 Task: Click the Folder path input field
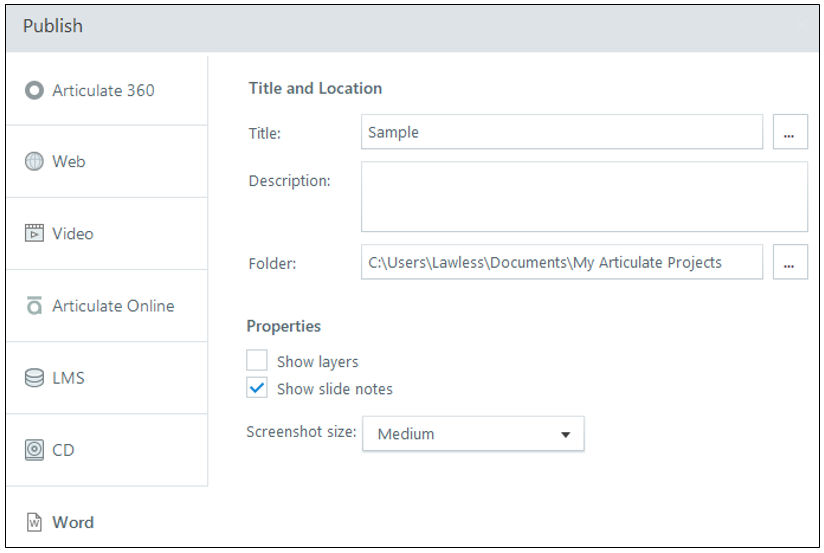pyautogui.click(x=562, y=262)
